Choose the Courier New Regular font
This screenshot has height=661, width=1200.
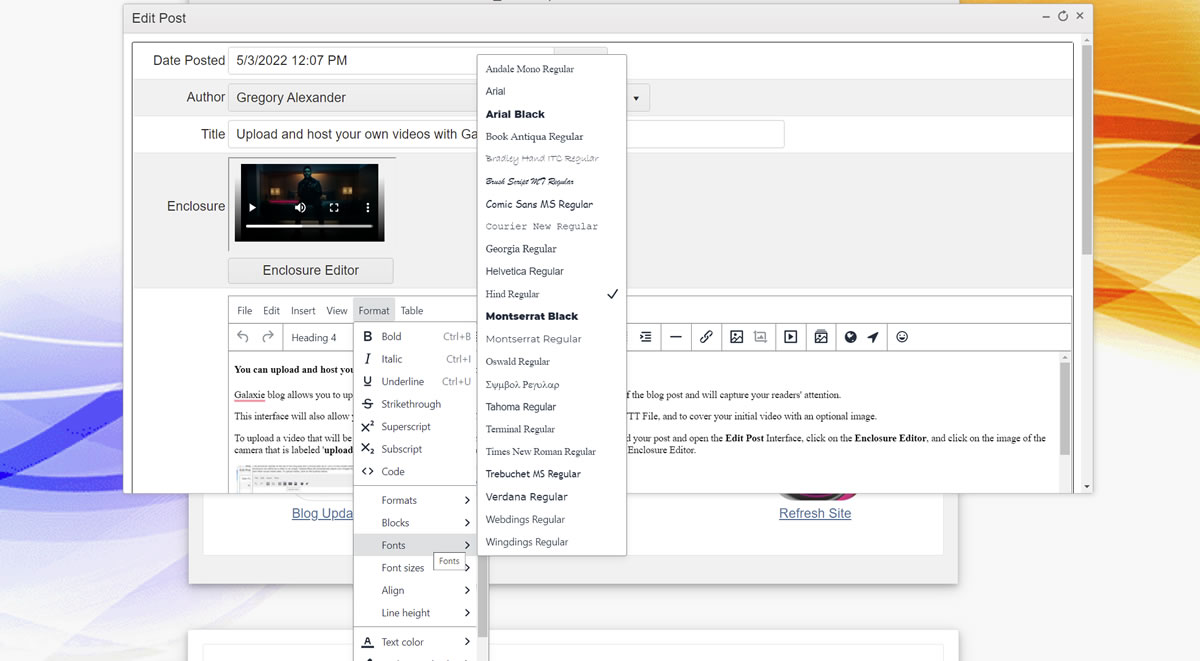(x=552, y=226)
